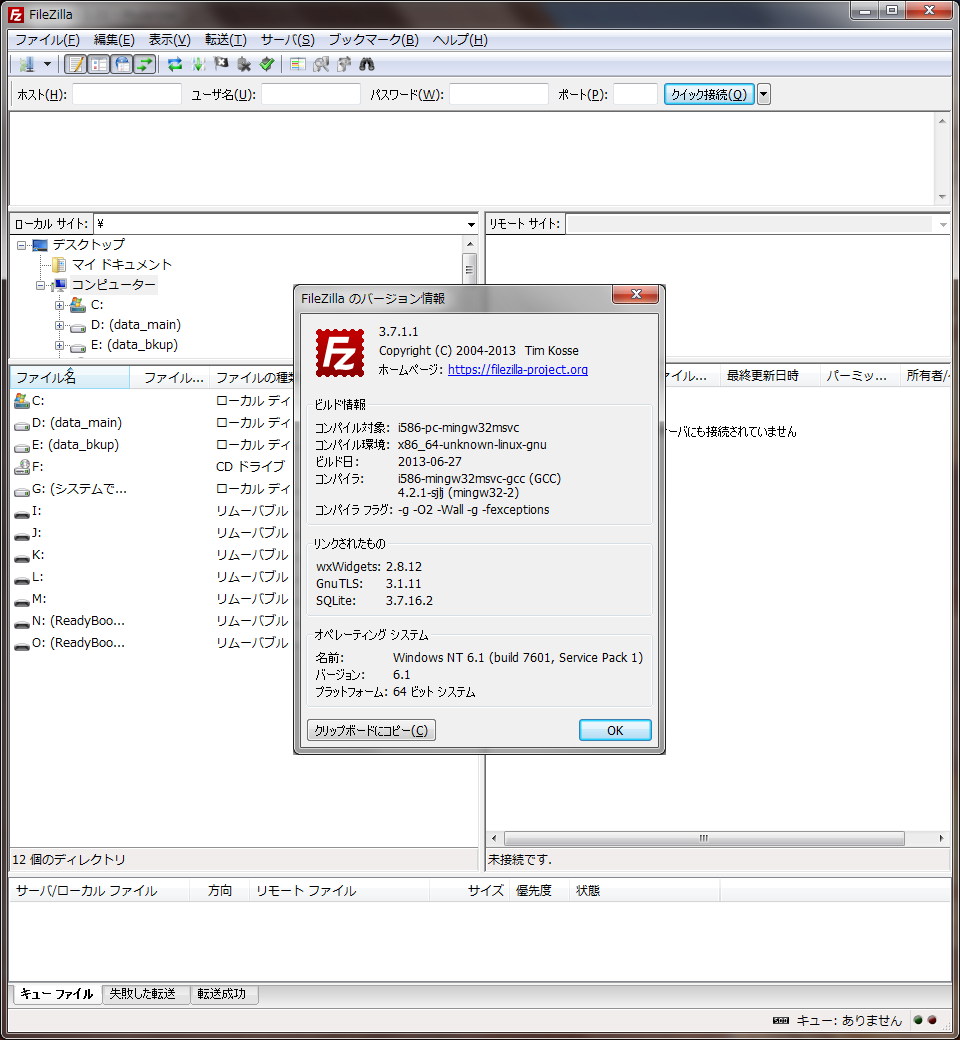Select the コンピューター icon in tree
The width and height of the screenshot is (960, 1040).
[x=59, y=285]
